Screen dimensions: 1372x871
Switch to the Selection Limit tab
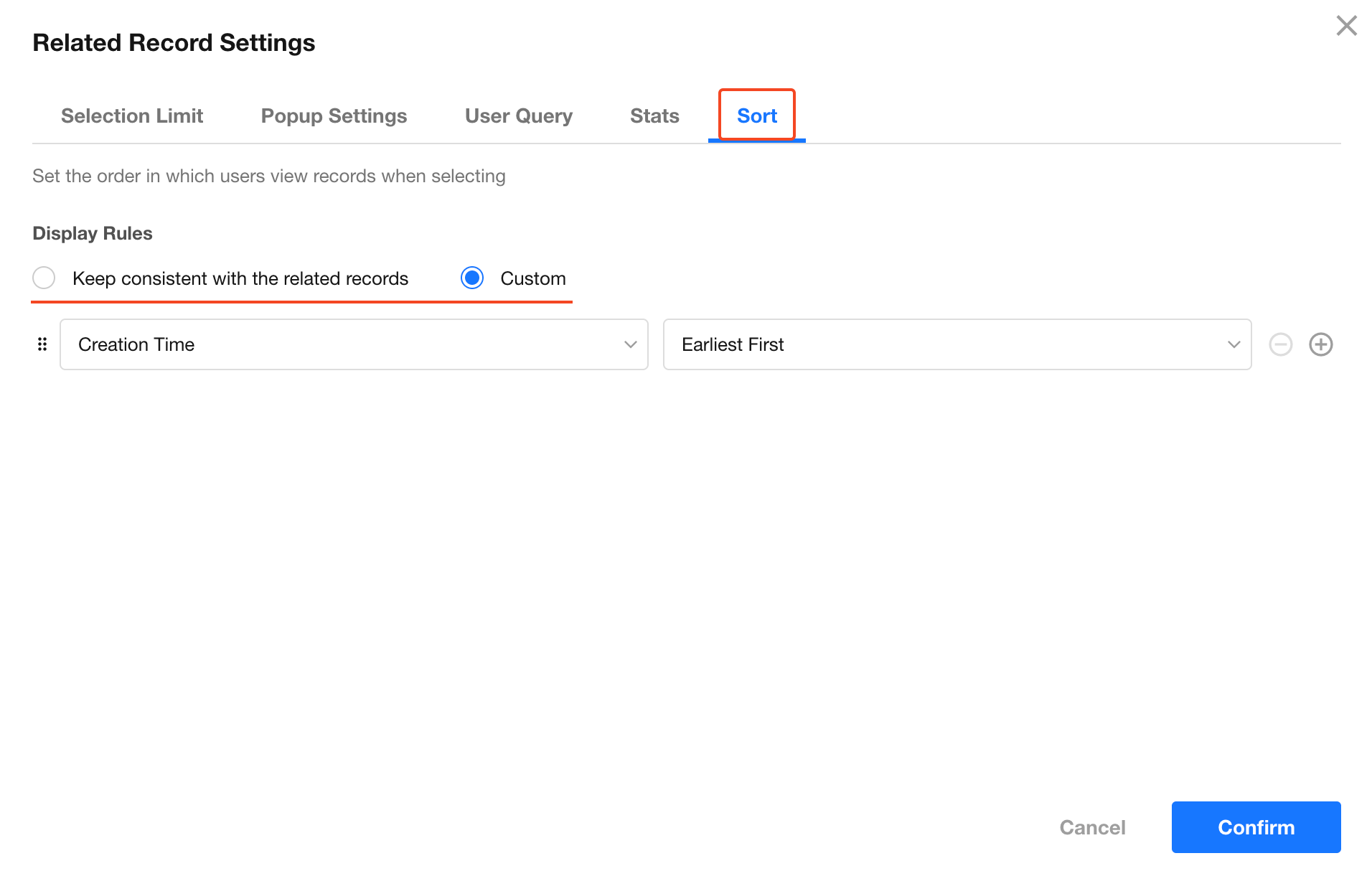(x=132, y=116)
